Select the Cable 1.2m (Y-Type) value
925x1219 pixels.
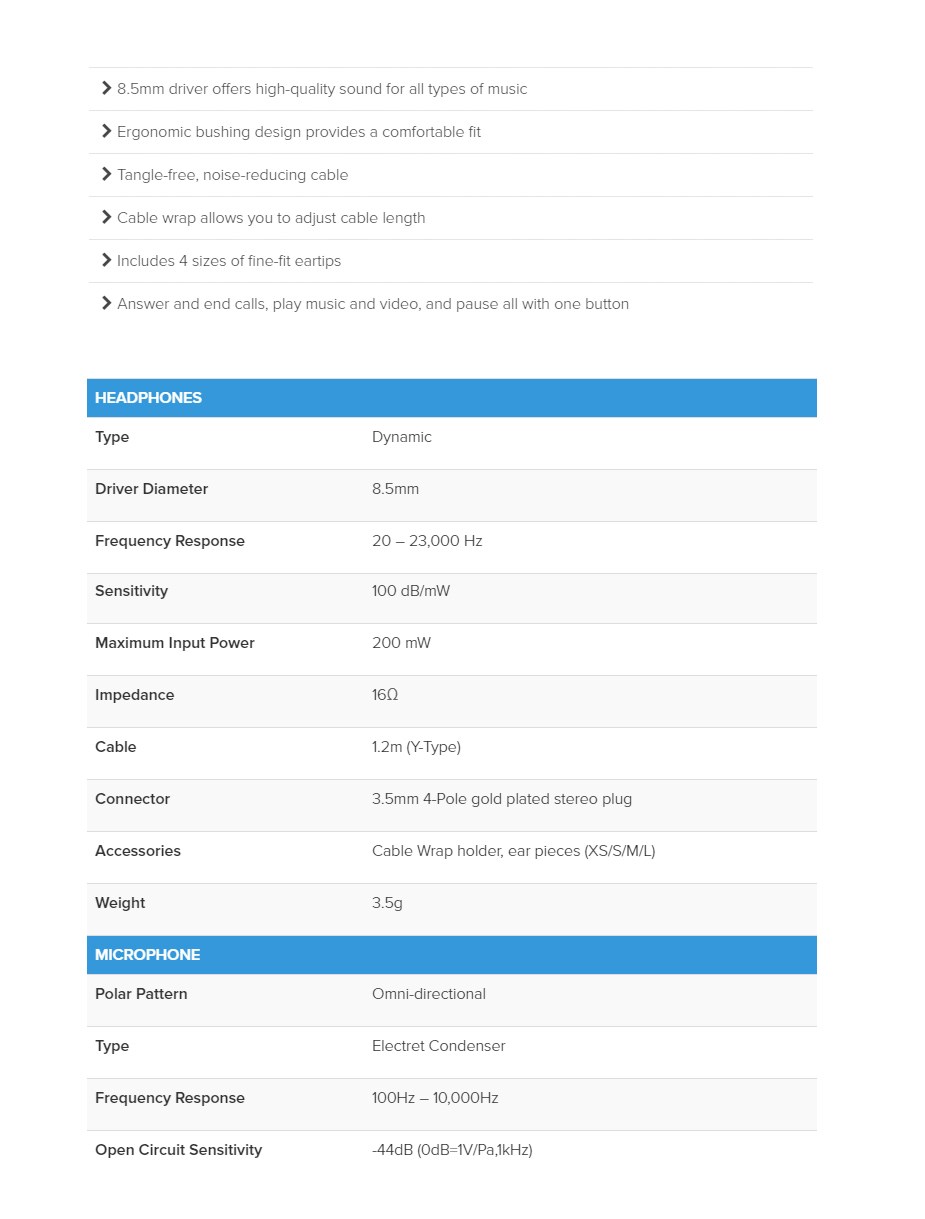(416, 747)
